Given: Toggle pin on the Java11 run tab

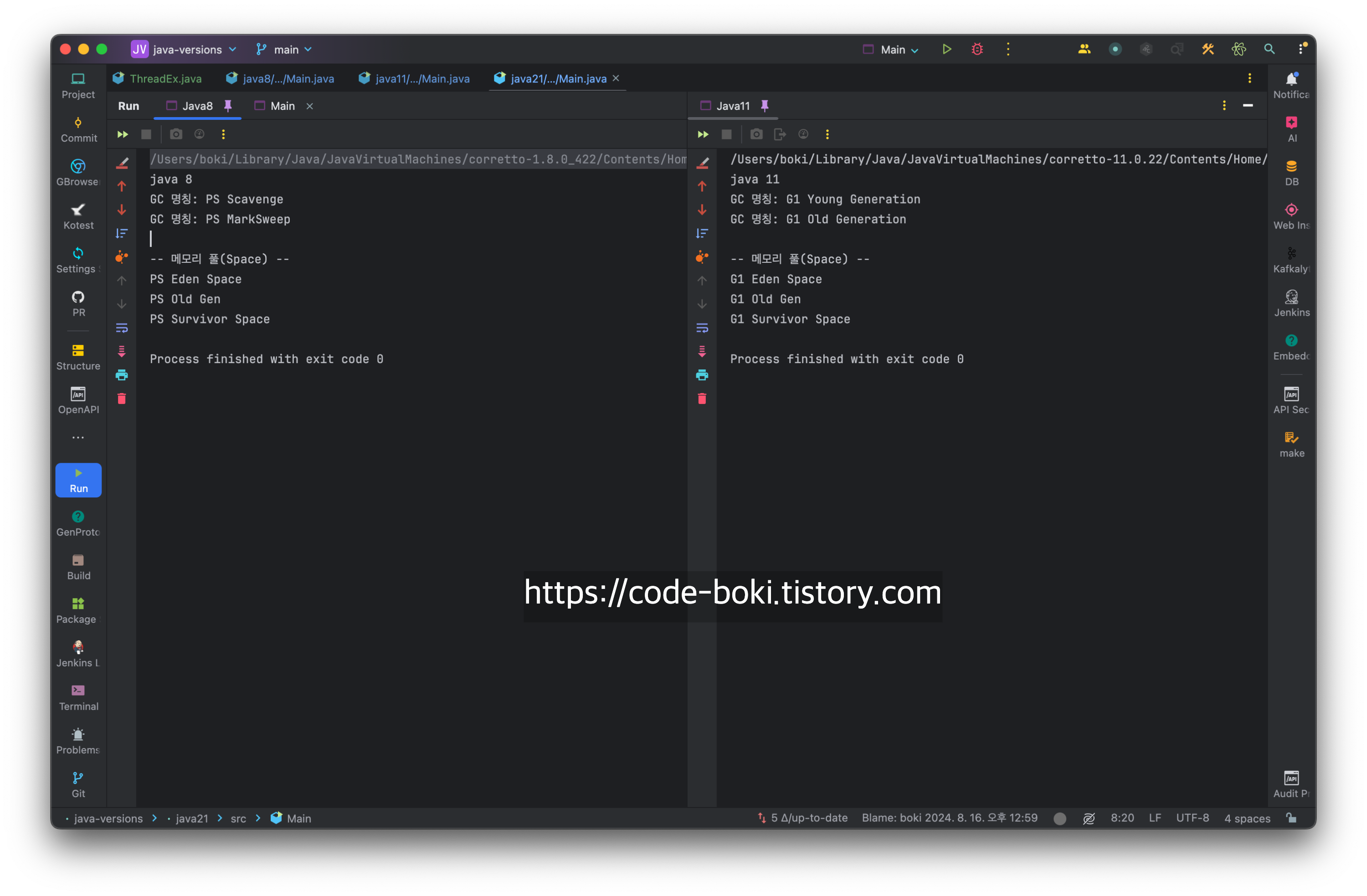Looking at the screenshot, I should click(765, 106).
